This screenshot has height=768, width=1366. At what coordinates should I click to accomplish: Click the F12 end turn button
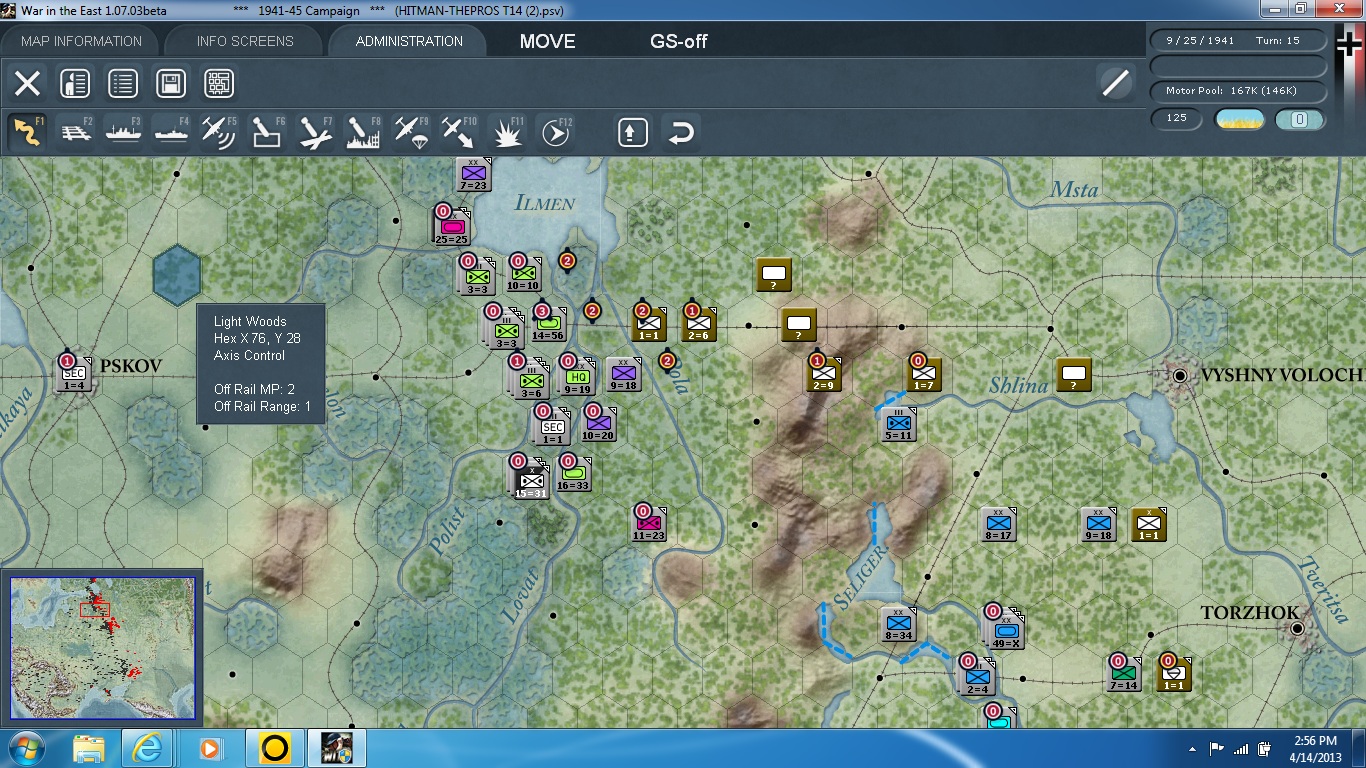coord(556,132)
